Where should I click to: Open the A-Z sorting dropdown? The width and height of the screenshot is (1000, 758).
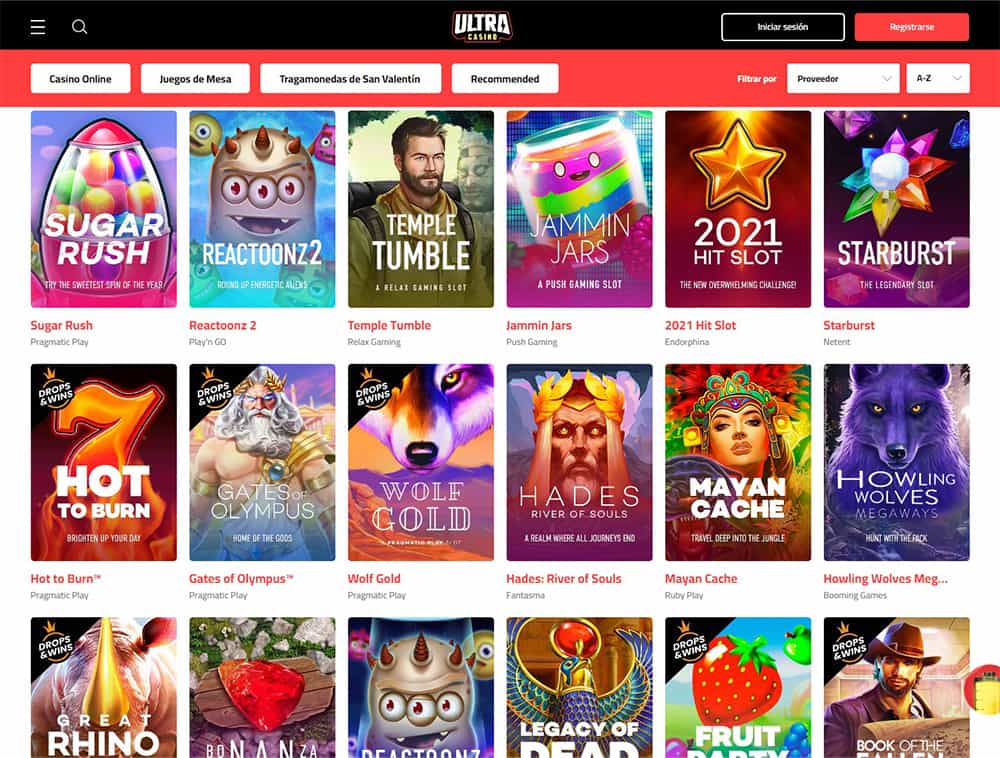pyautogui.click(x=938, y=78)
